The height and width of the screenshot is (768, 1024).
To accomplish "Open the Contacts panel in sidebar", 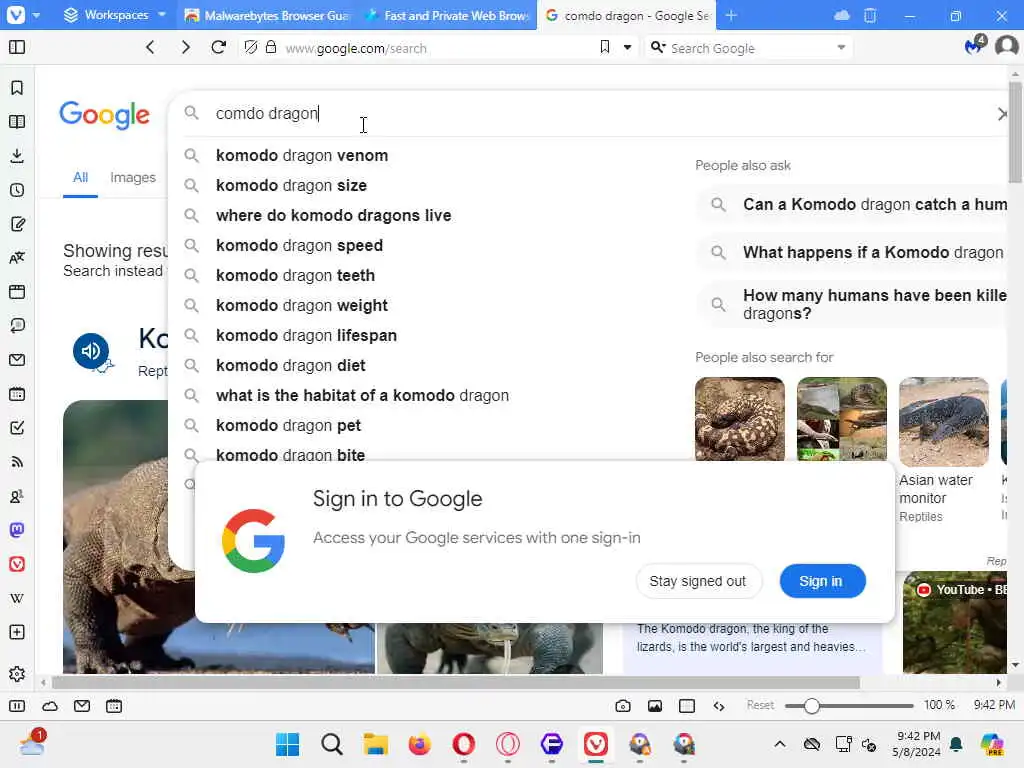I will [x=17, y=496].
